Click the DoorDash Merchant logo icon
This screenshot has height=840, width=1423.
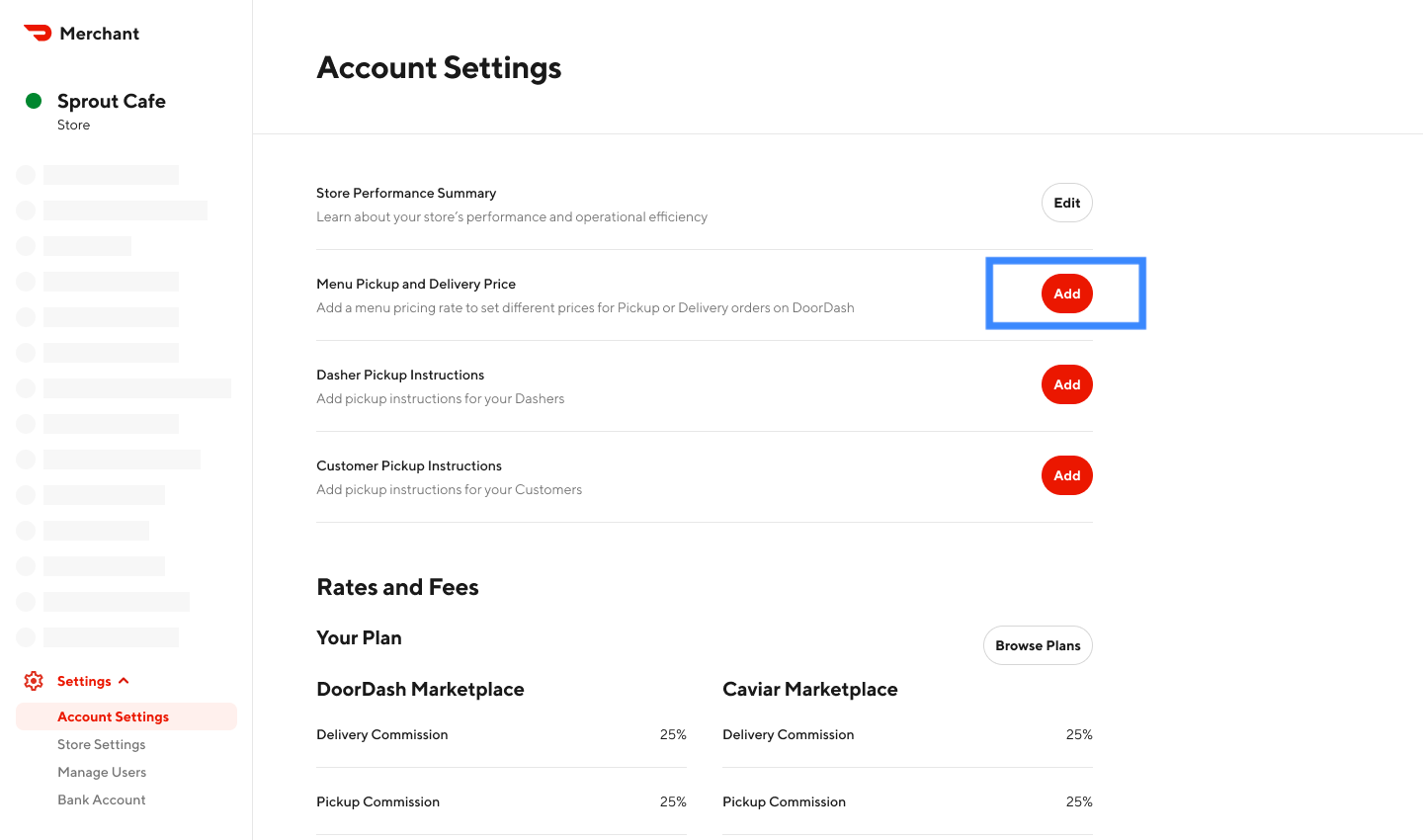[x=37, y=32]
